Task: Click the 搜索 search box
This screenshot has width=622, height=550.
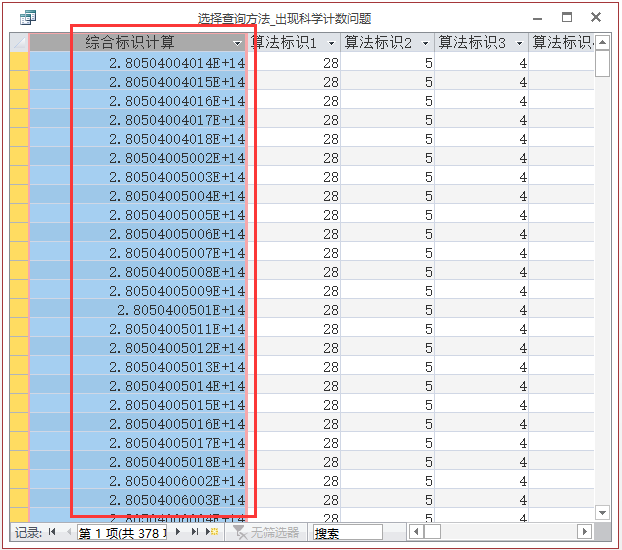Action: click(x=347, y=533)
